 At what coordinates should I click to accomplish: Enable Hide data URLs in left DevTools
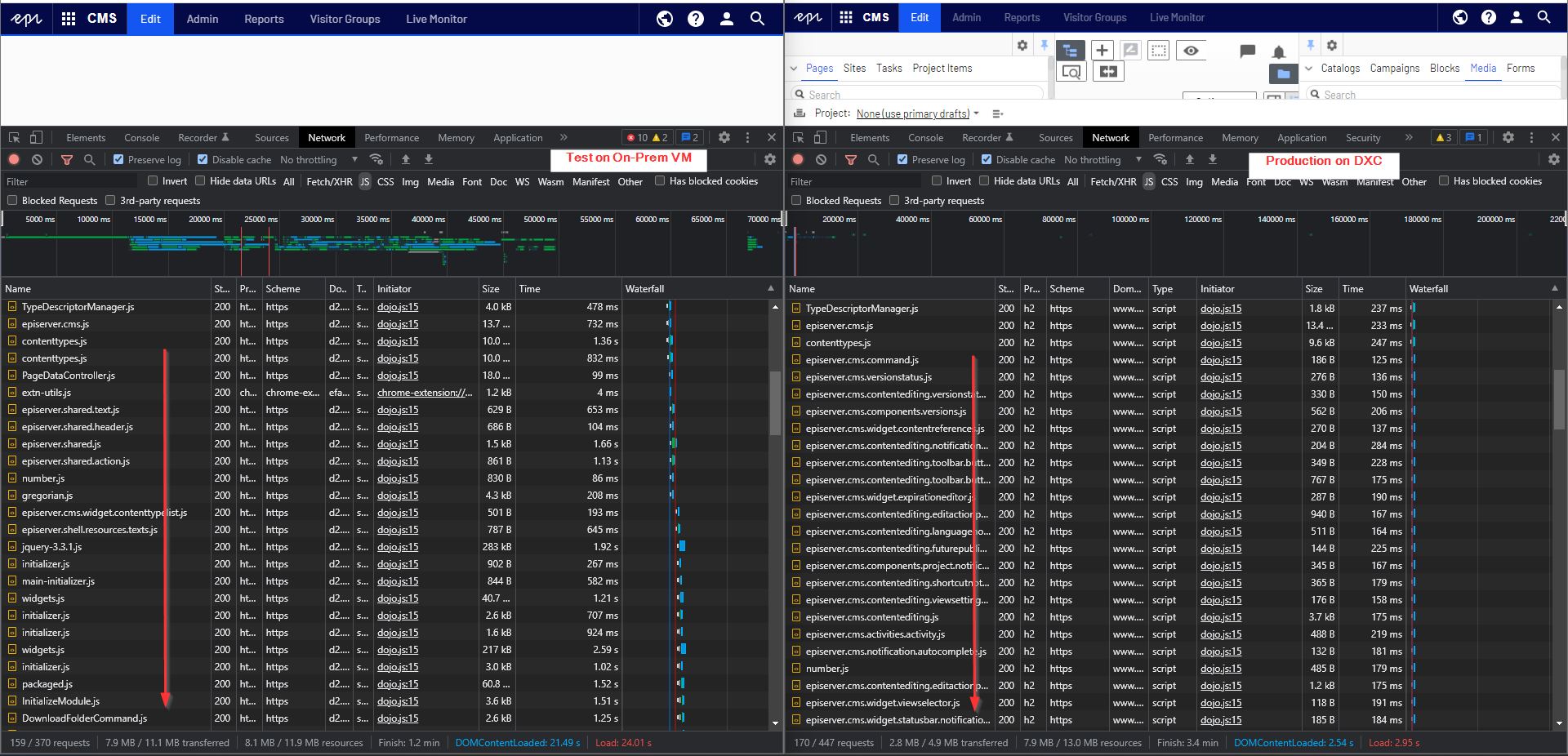[x=200, y=181]
